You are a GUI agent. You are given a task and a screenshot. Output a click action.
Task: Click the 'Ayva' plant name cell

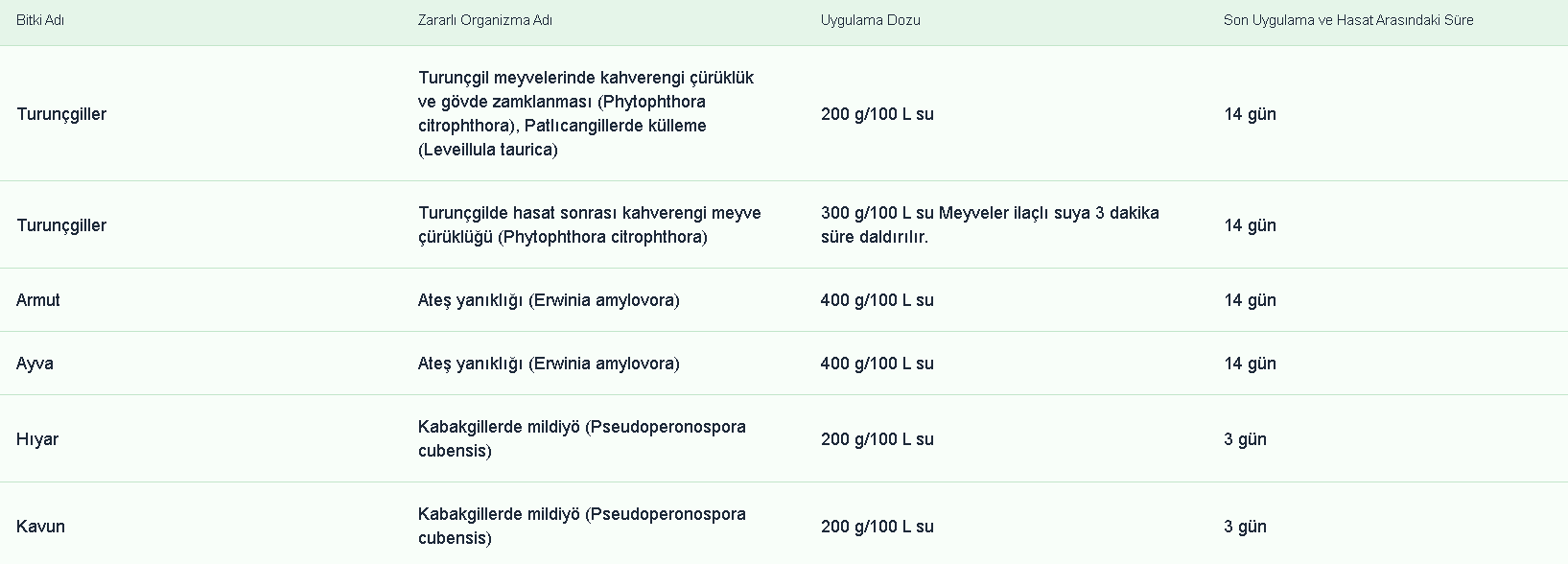coord(35,364)
